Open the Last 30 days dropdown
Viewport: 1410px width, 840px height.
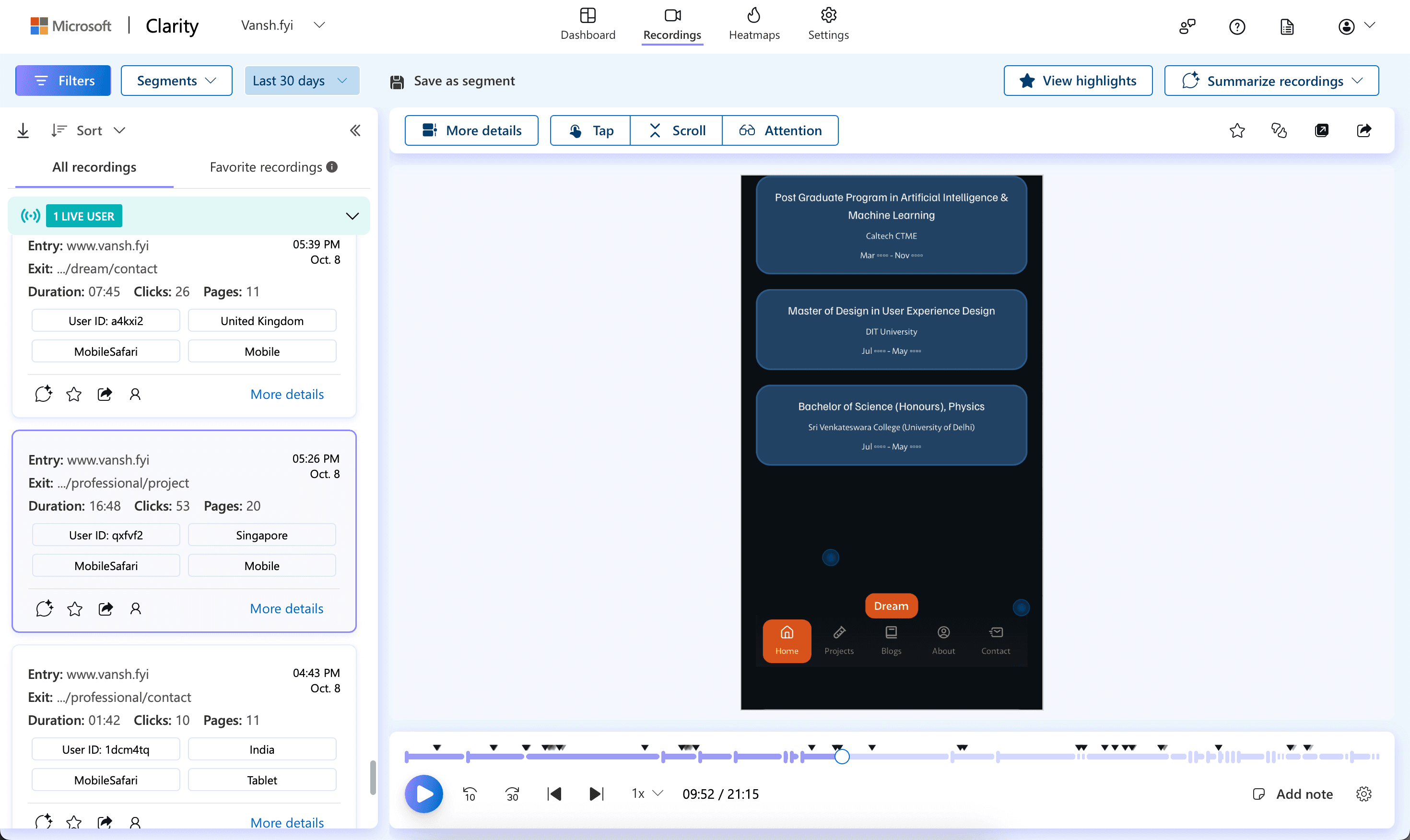click(301, 81)
